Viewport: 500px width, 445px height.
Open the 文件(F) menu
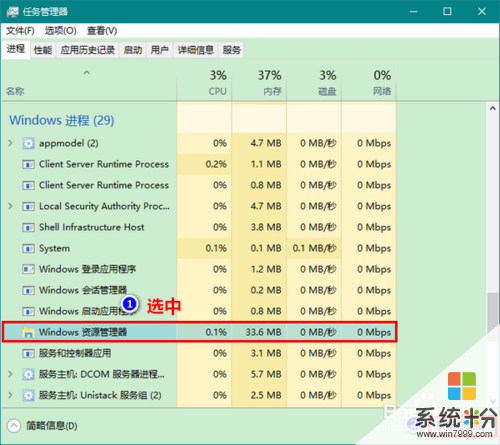(x=20, y=31)
